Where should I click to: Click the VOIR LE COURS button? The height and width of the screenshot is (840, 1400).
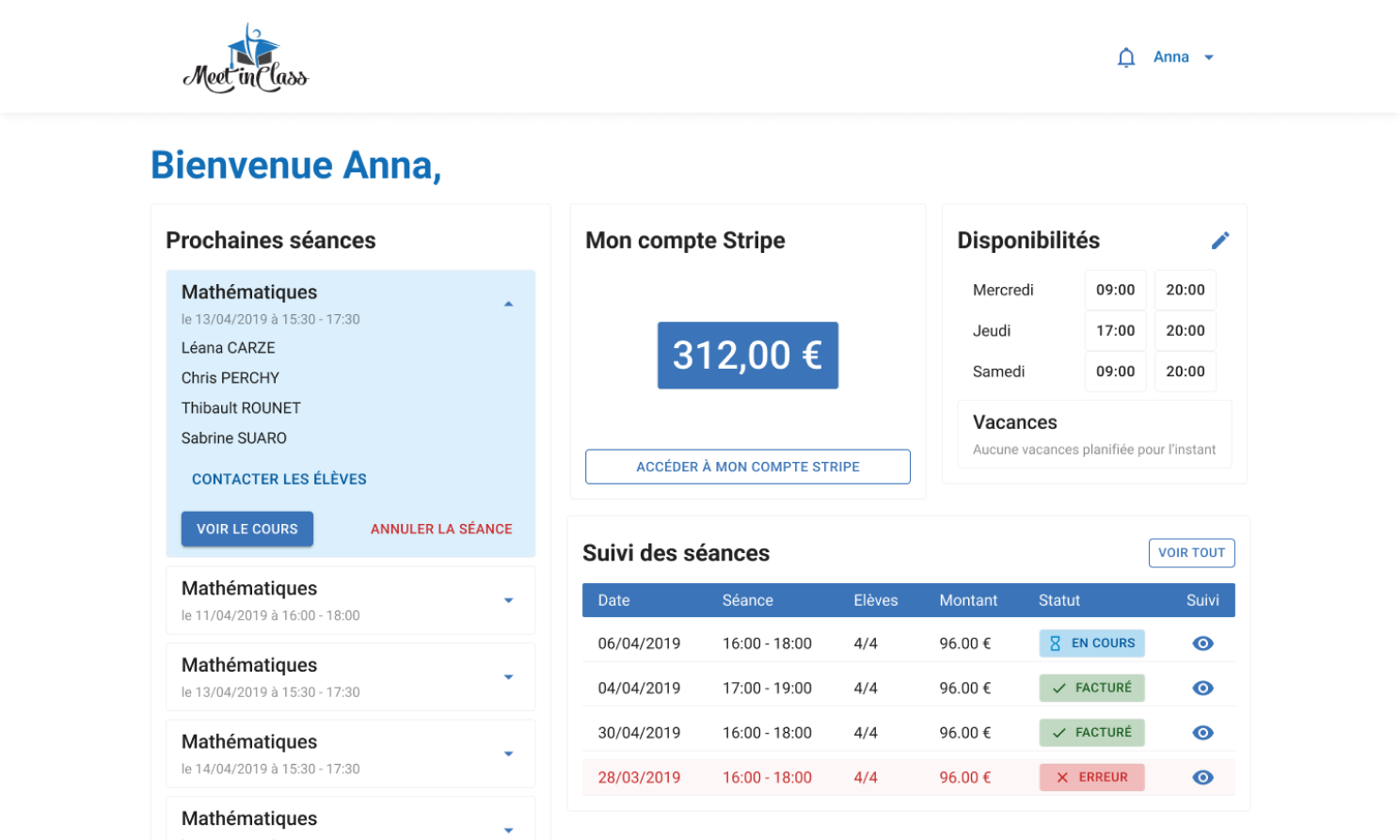click(x=247, y=529)
